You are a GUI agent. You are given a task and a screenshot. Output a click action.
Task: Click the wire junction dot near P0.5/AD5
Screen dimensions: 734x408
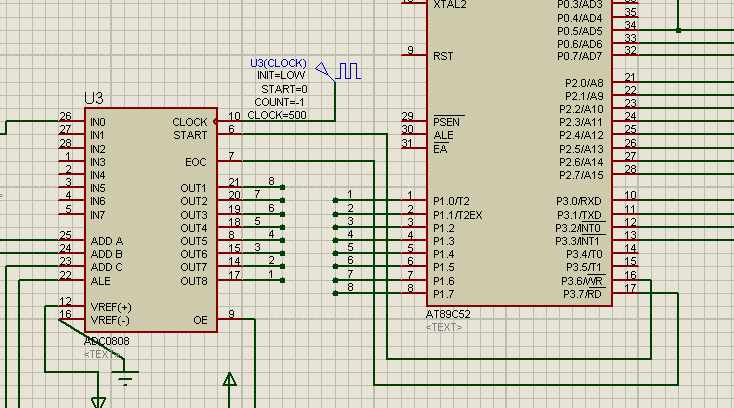pyautogui.click(x=678, y=30)
